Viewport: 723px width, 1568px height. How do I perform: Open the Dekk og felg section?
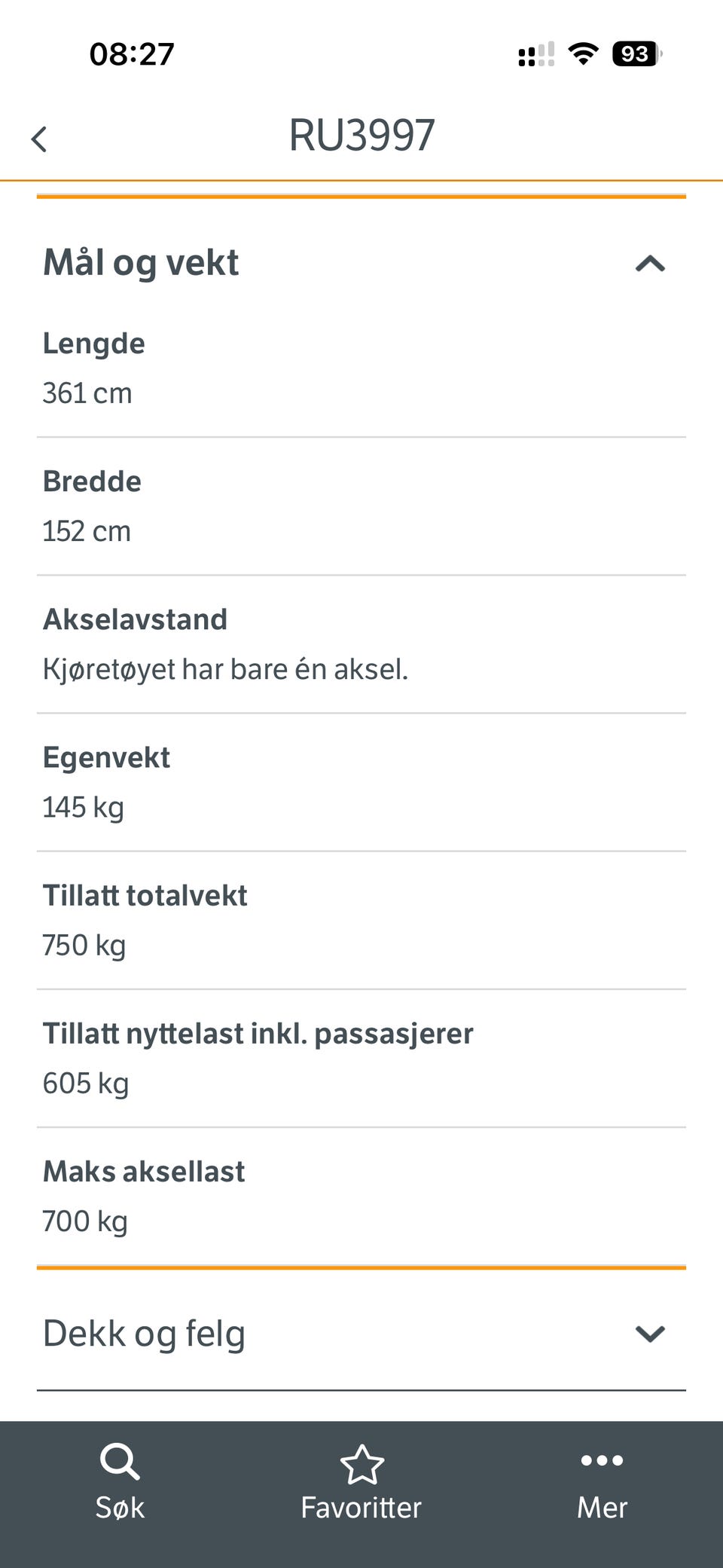pyautogui.click(x=144, y=1334)
